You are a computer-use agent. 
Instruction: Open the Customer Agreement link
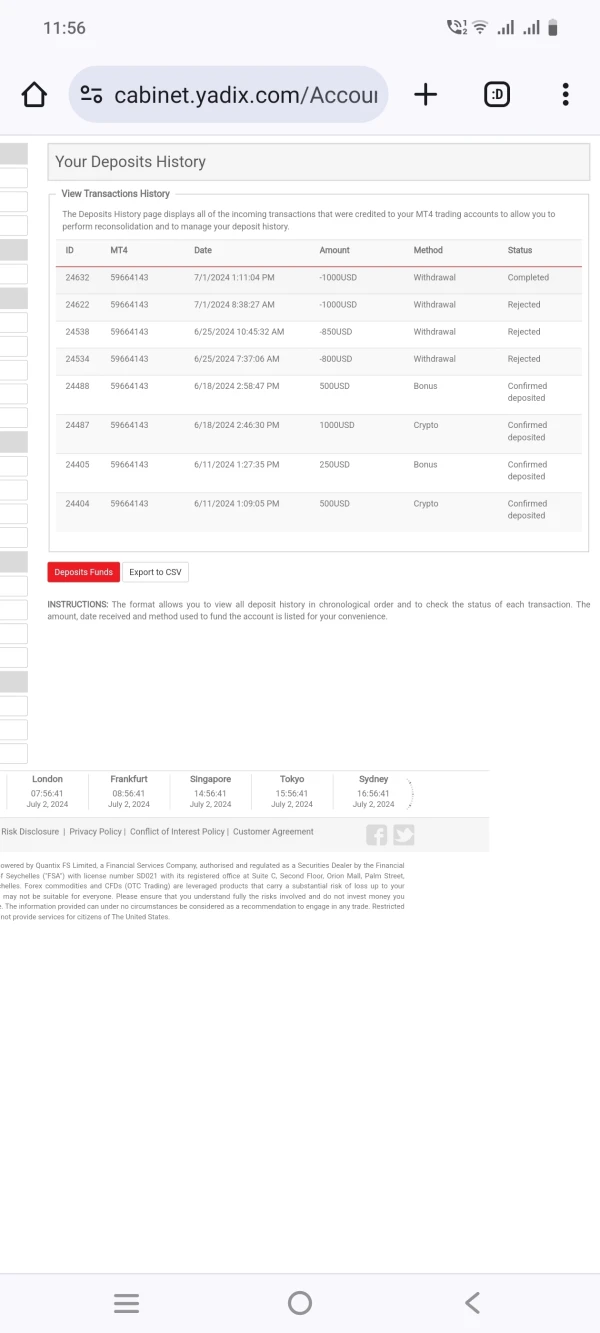coord(273,832)
